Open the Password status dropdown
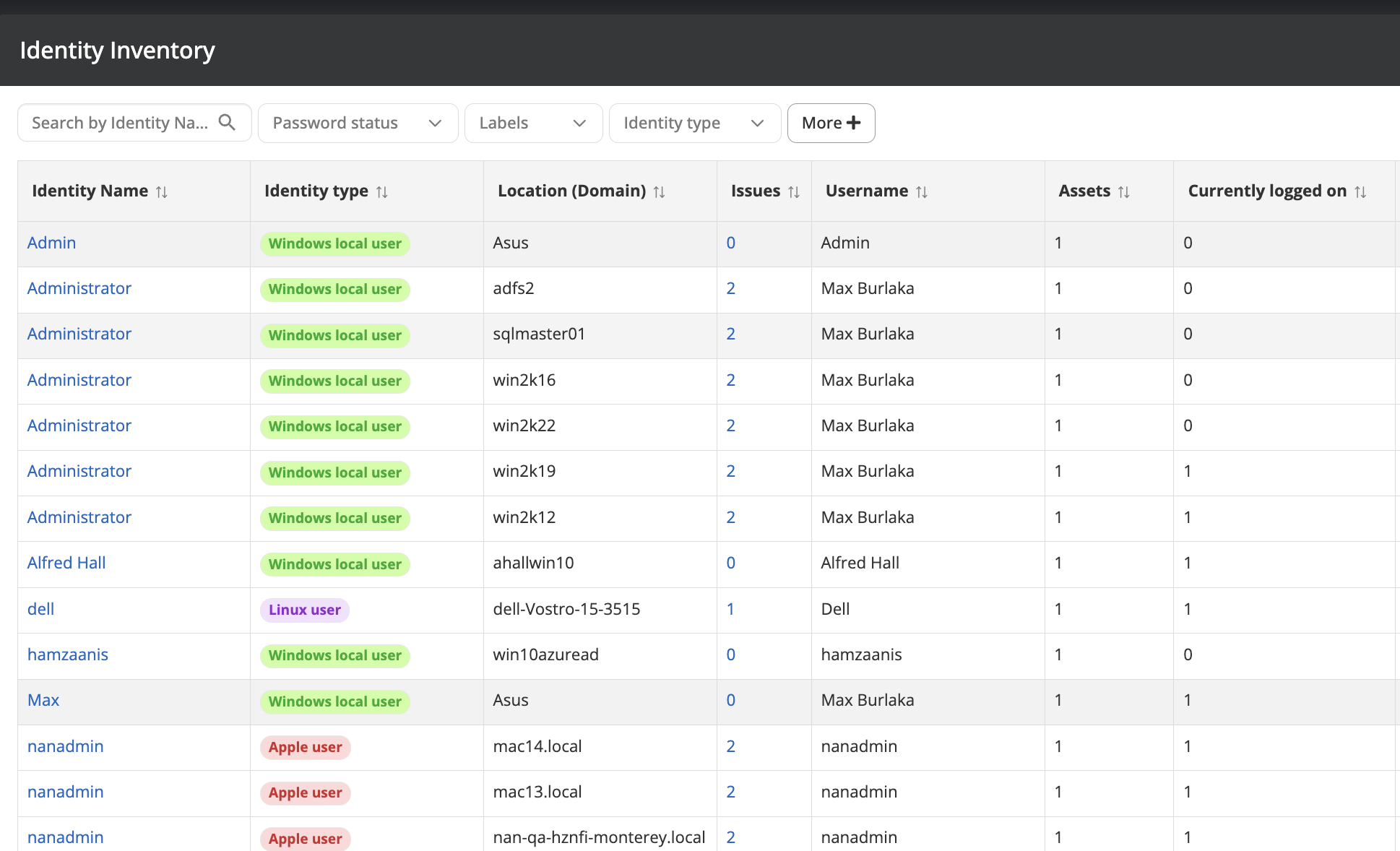This screenshot has height=851, width=1400. pos(358,123)
